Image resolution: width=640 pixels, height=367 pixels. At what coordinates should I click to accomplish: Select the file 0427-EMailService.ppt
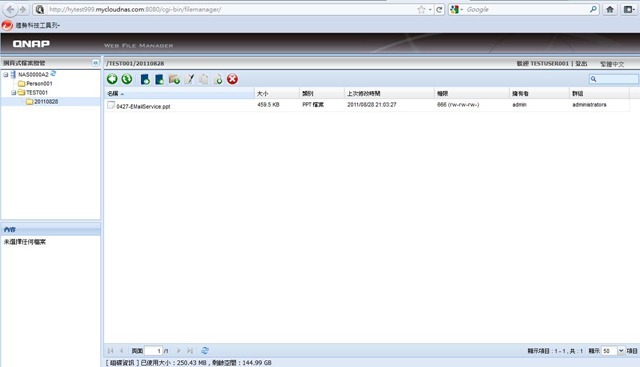tap(143, 107)
